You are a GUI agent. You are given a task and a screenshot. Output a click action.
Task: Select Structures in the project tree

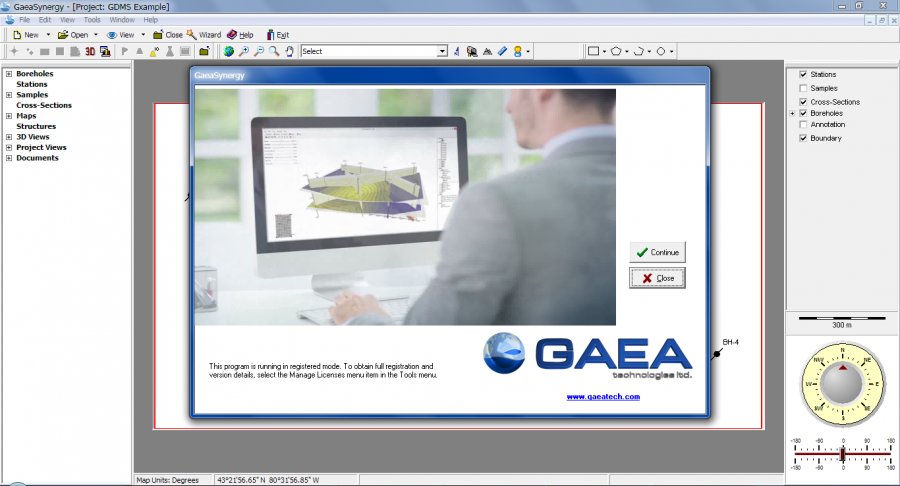tap(36, 126)
